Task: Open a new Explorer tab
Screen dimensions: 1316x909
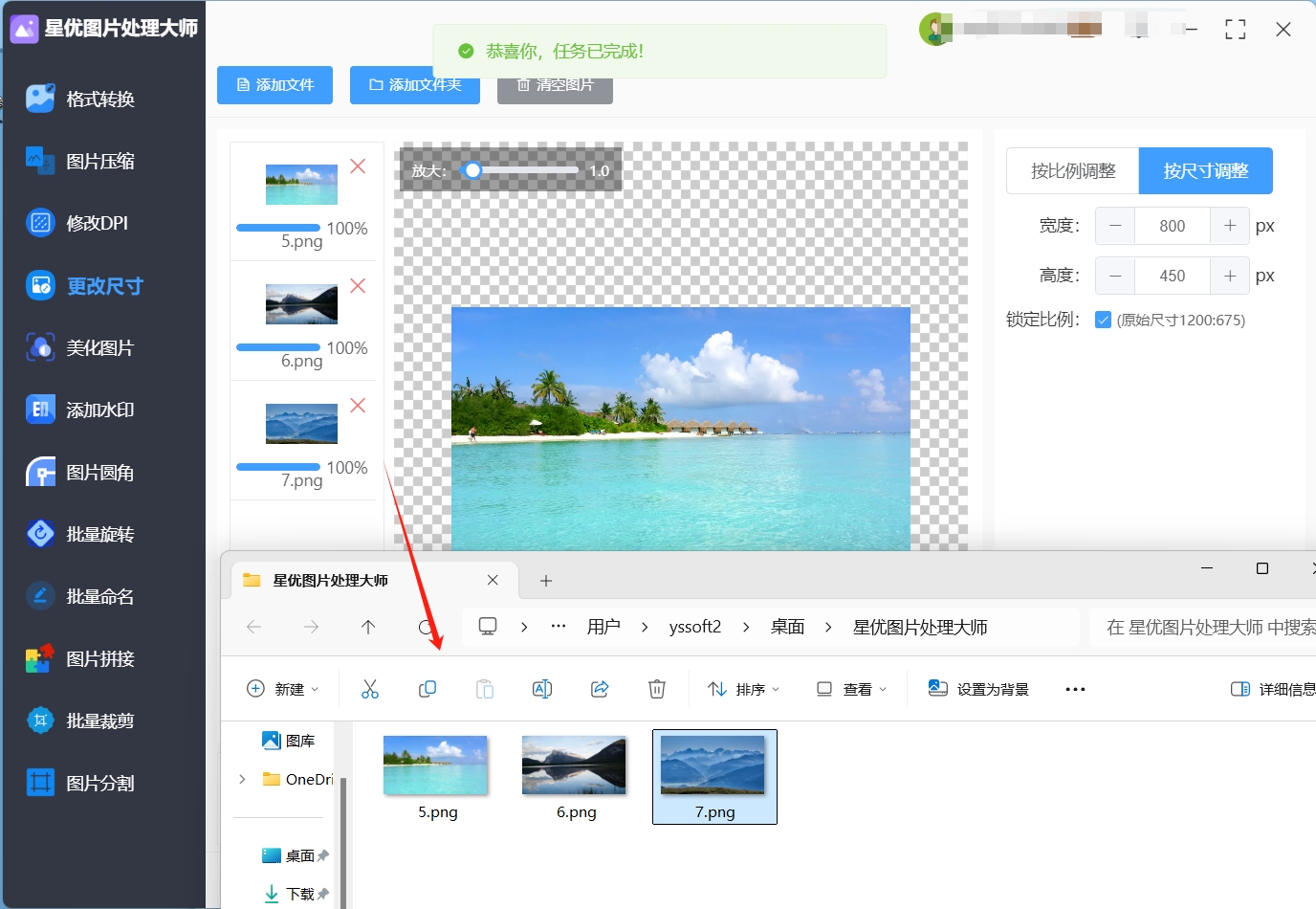Action: (545, 581)
